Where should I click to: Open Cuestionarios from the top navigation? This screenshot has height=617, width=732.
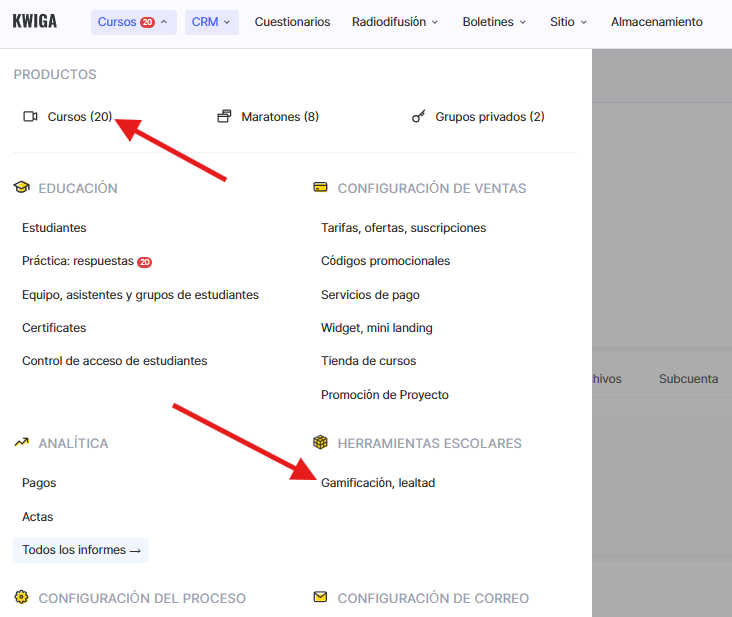pos(292,22)
